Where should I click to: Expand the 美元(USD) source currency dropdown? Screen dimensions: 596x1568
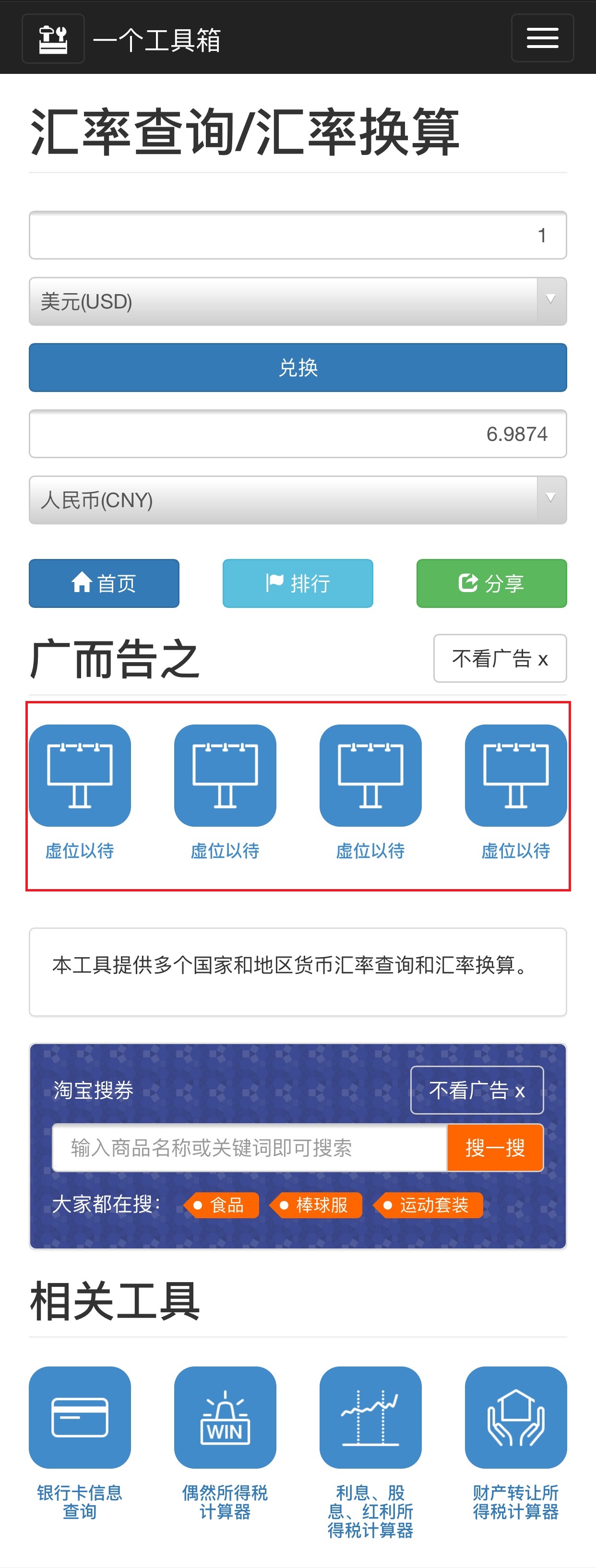pyautogui.click(x=298, y=301)
